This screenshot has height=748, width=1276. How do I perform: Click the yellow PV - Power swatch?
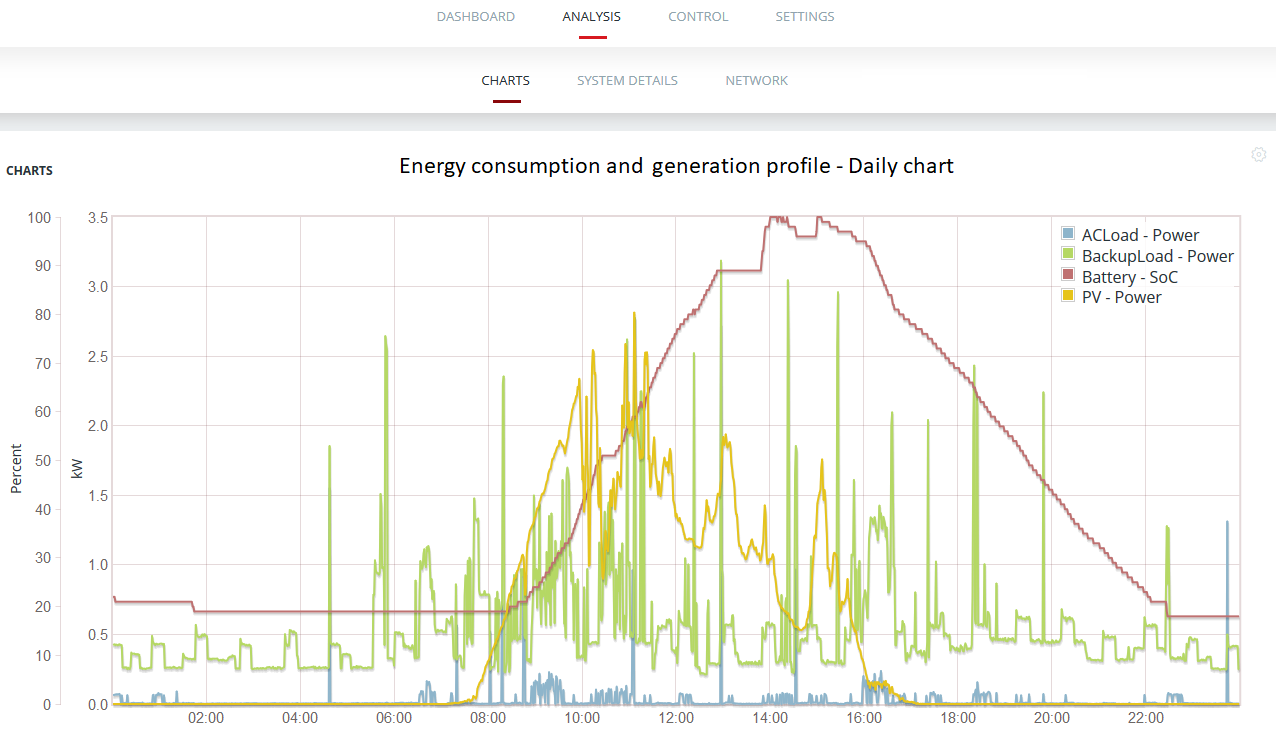[x=1067, y=296]
